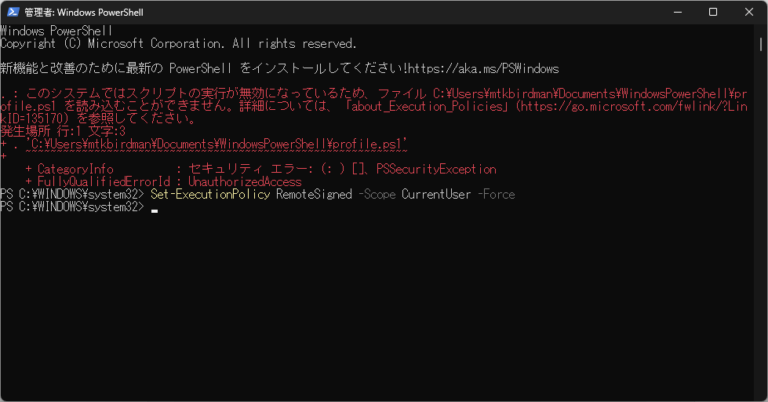Screen dimensions: 768x402
Task: Click the vertical scrollbar thumb
Action: (761, 45)
